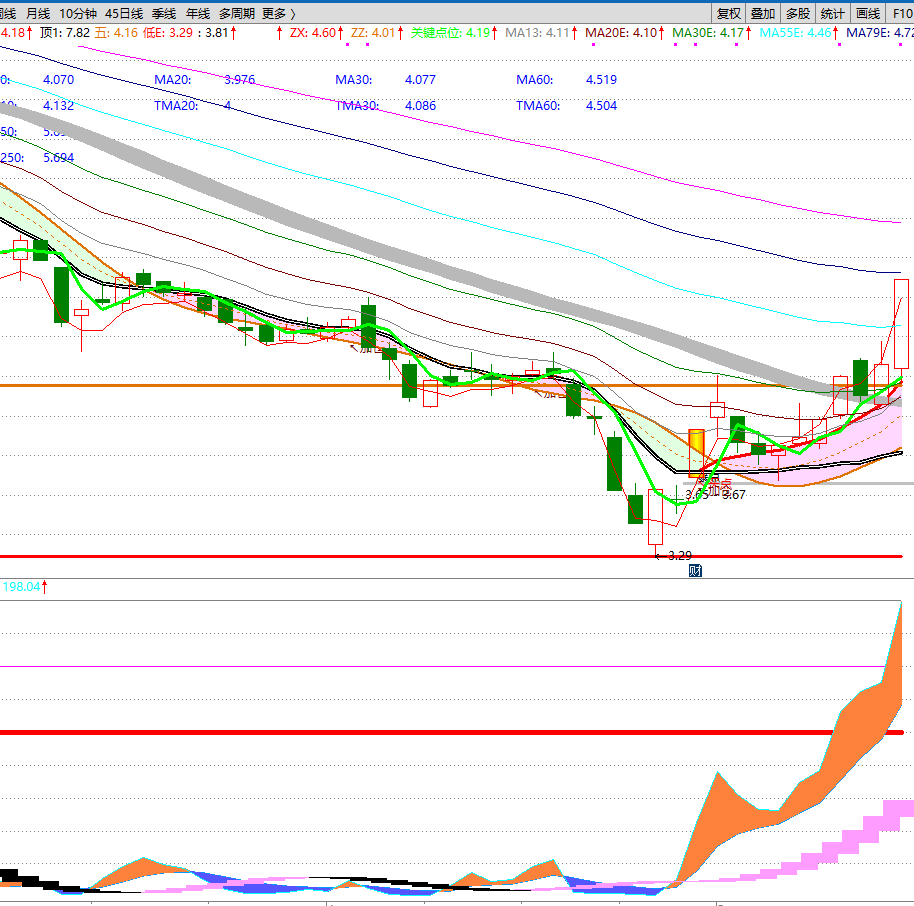The image size is (914, 906).
Task: Click the MA79E label in the header
Action: tap(880, 33)
